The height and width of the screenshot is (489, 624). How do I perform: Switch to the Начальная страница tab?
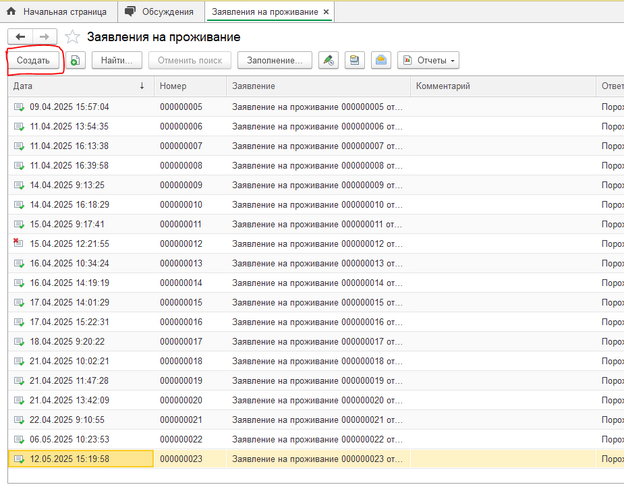click(x=59, y=12)
